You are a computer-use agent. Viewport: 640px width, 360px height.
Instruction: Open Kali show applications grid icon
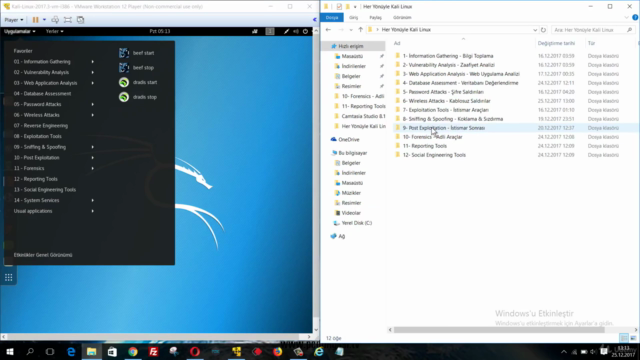coord(9,278)
